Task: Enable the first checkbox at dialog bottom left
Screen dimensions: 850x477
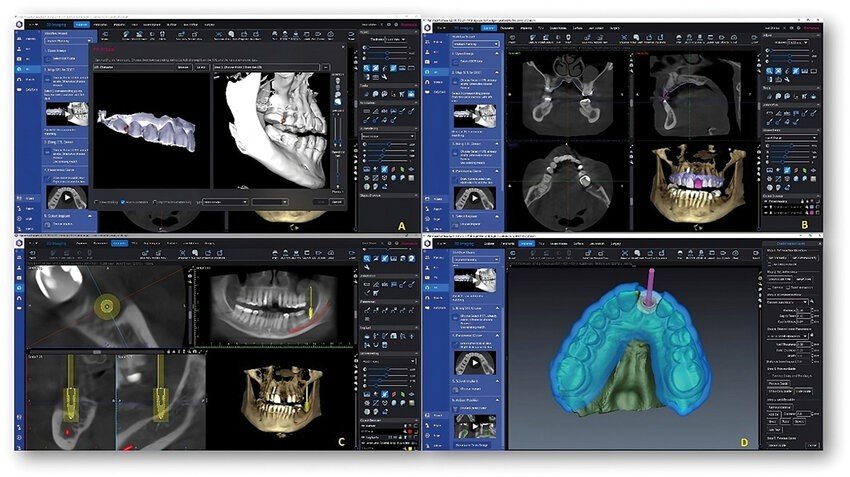Action: (x=97, y=202)
